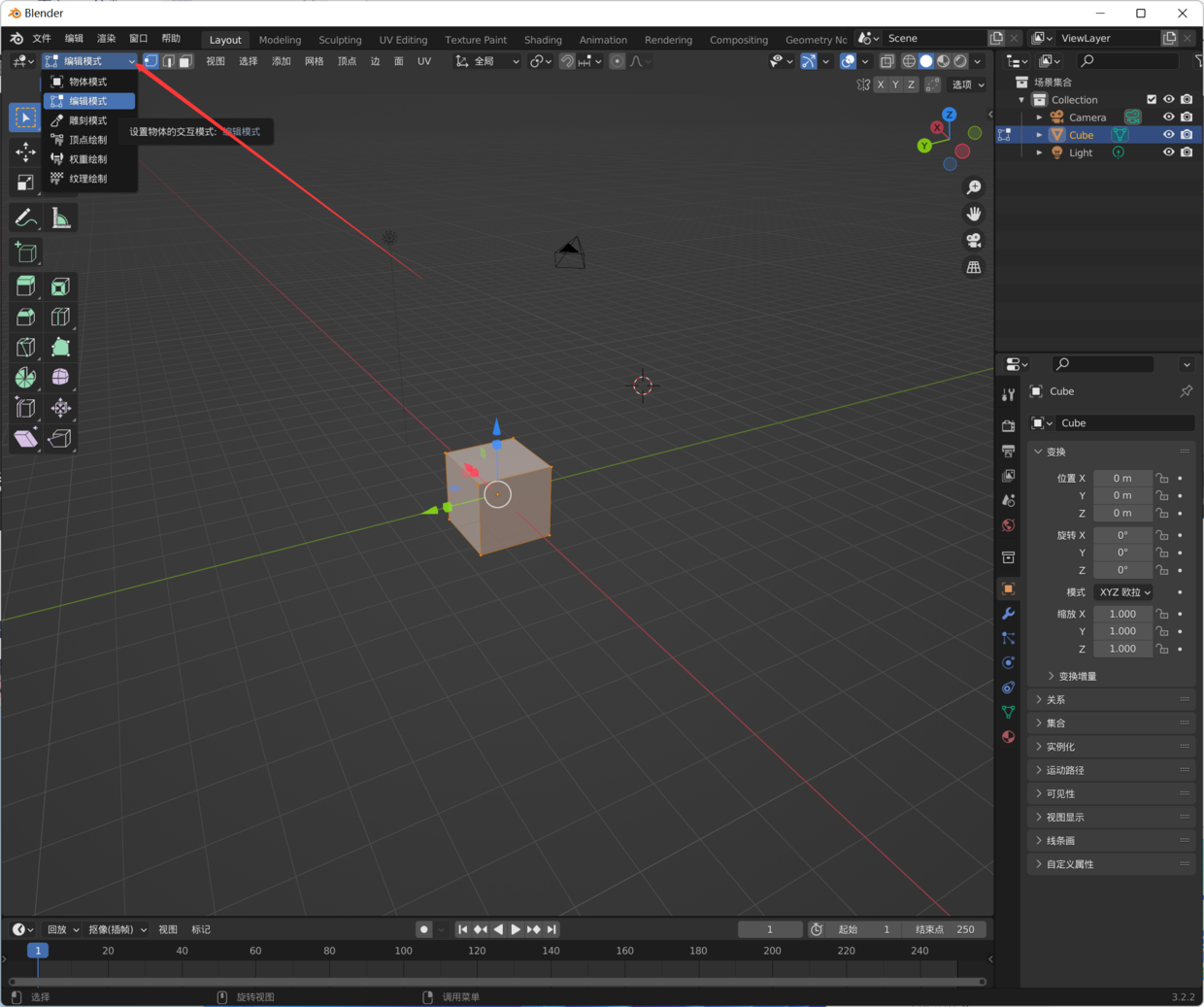This screenshot has height=1007, width=1204.
Task: Toggle X-ray display button
Action: [x=886, y=61]
